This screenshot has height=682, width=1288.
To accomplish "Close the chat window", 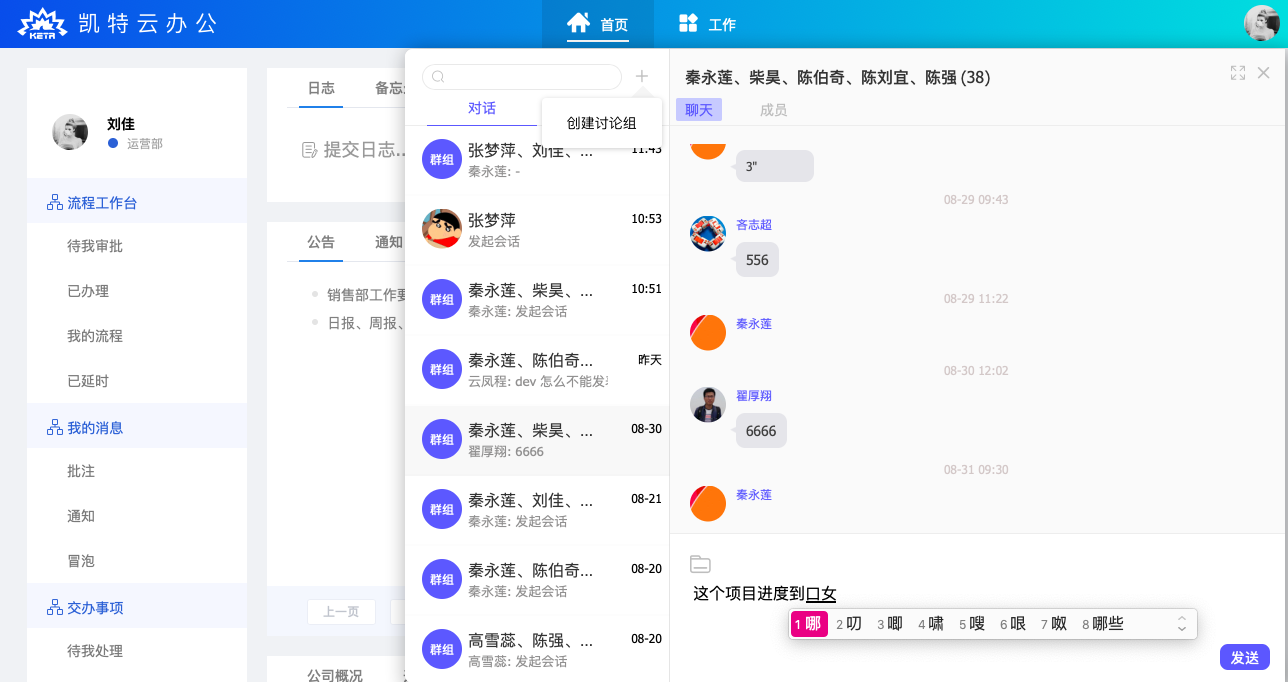I will (x=1263, y=73).
